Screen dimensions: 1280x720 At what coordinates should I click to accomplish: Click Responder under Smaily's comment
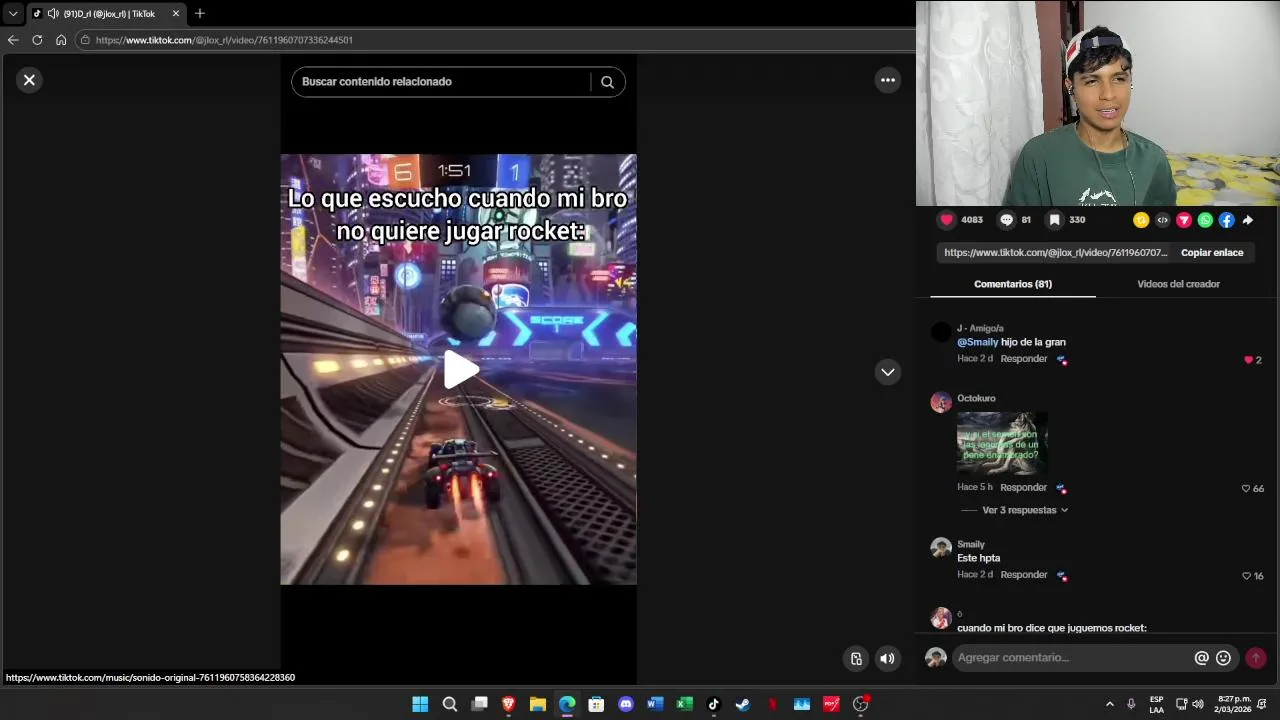point(1024,575)
